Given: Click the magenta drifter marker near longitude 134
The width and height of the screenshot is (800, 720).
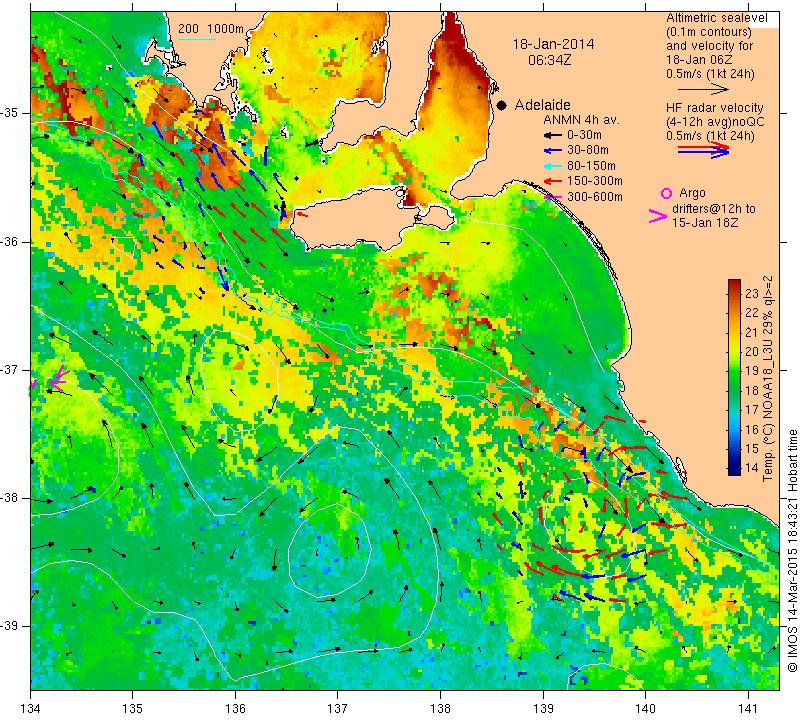Looking at the screenshot, I should coord(58,380).
